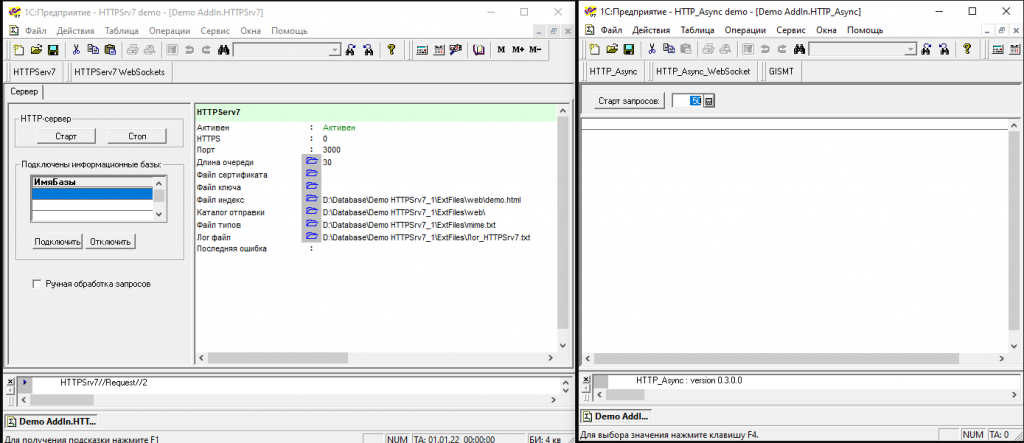Click Cut scissors icon in HTTP_Async window

651,49
